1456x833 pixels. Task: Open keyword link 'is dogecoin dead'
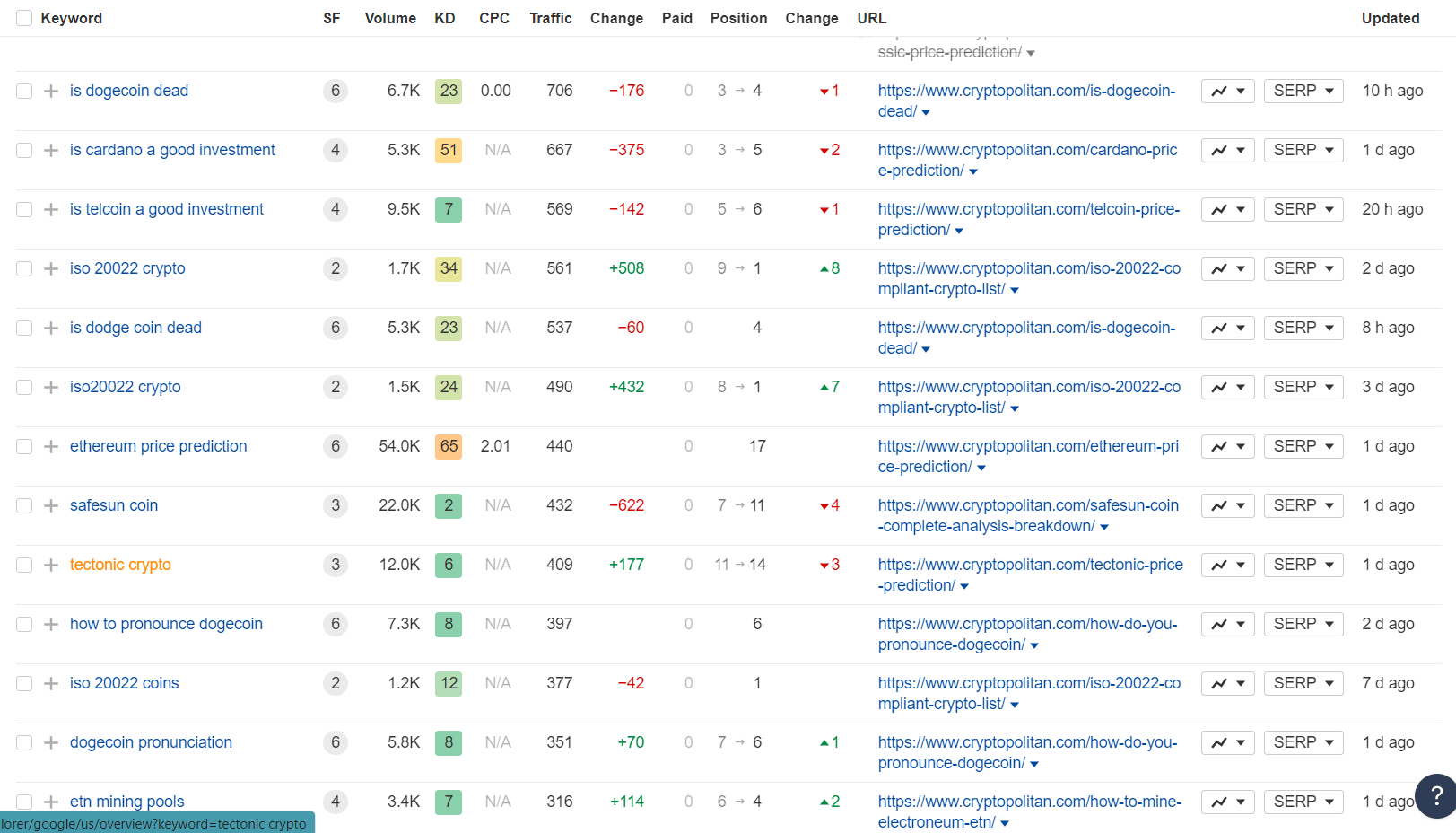pyautogui.click(x=129, y=91)
